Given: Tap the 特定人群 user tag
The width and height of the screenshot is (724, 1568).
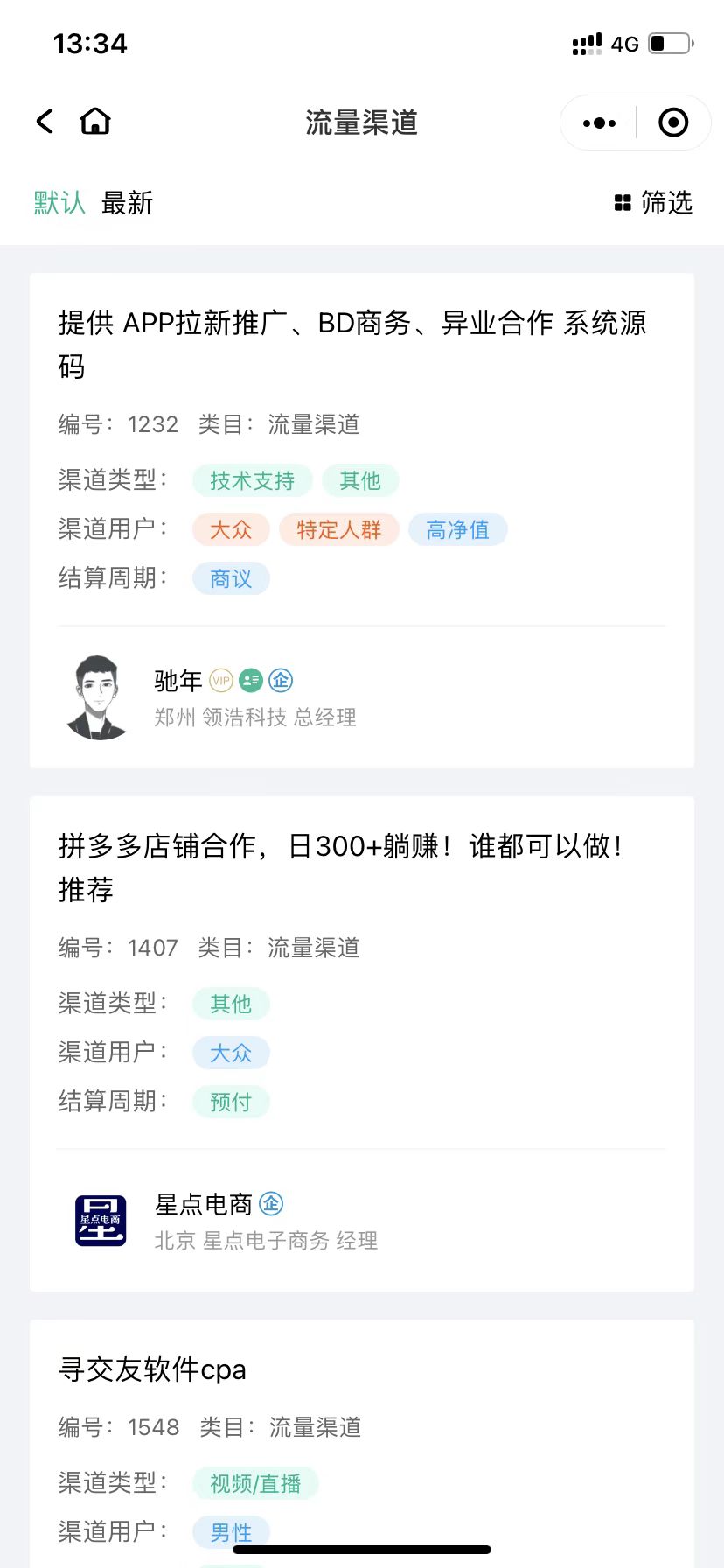Looking at the screenshot, I should pos(338,529).
